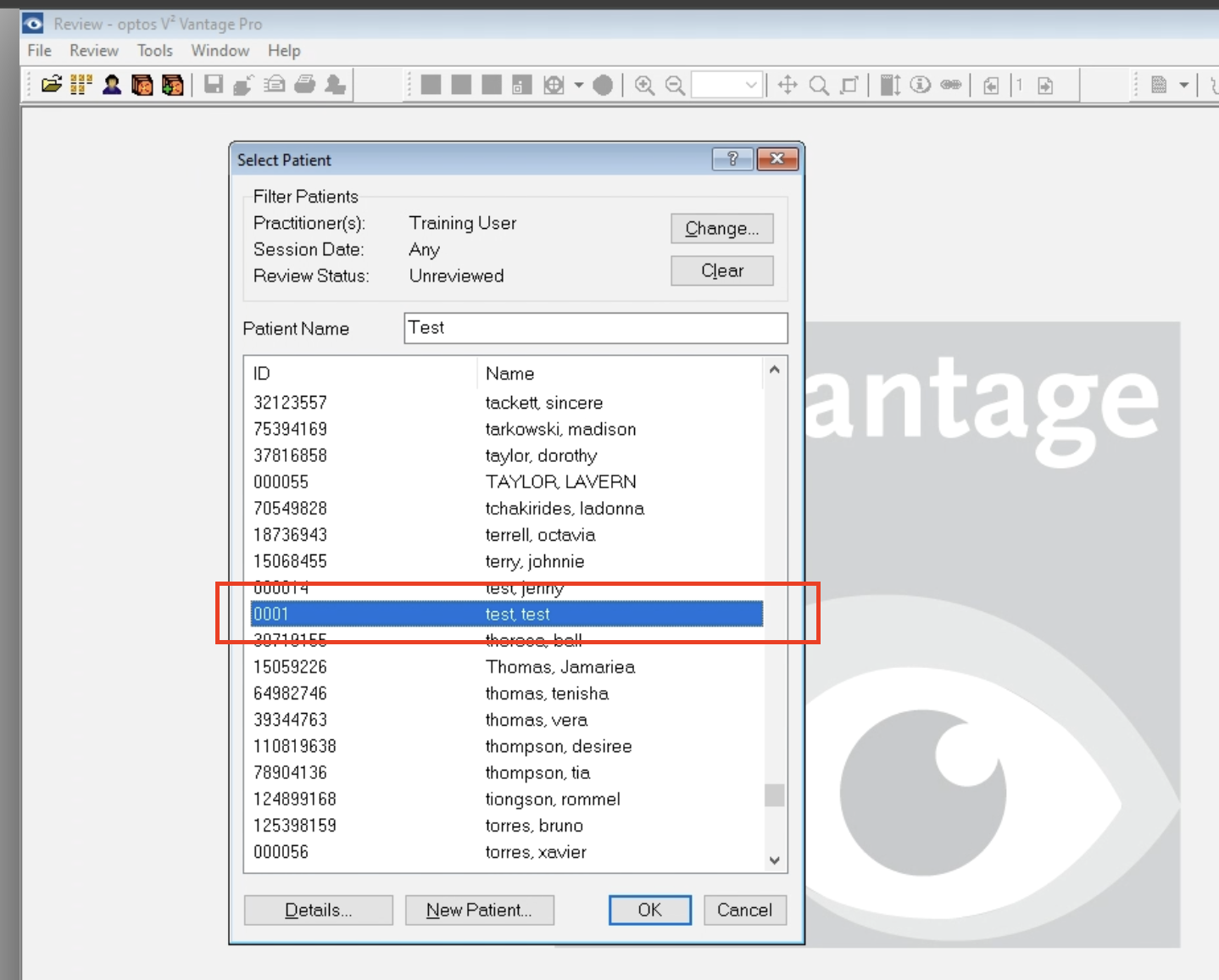
Task: Select patient row Thomas, Jamariea
Action: (507, 666)
